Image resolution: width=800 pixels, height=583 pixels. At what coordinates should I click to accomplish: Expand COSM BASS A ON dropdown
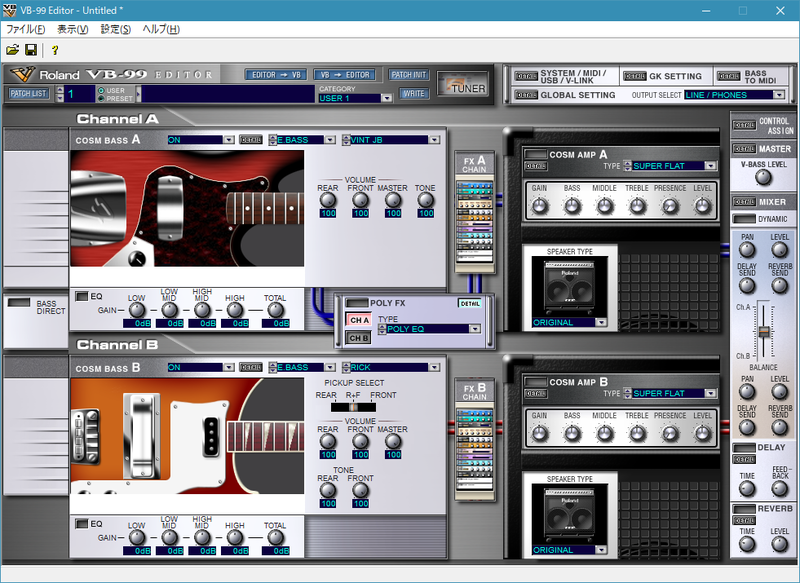point(229,140)
